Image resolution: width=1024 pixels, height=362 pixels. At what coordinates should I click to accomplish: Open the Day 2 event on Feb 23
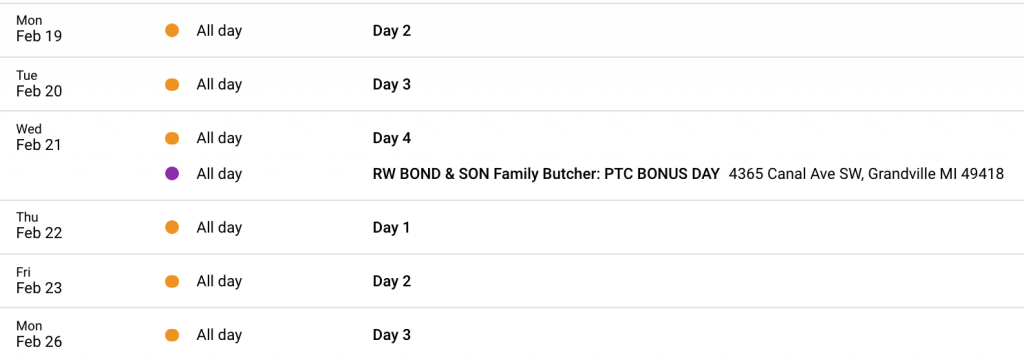pyautogui.click(x=392, y=281)
